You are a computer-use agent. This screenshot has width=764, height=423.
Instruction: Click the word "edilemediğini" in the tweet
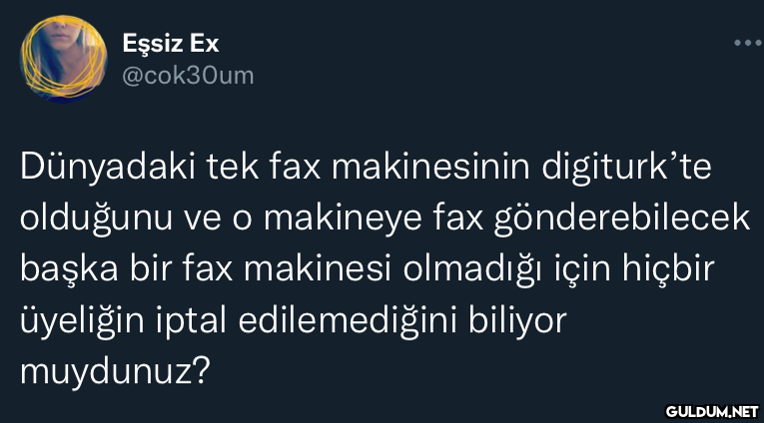pos(348,322)
